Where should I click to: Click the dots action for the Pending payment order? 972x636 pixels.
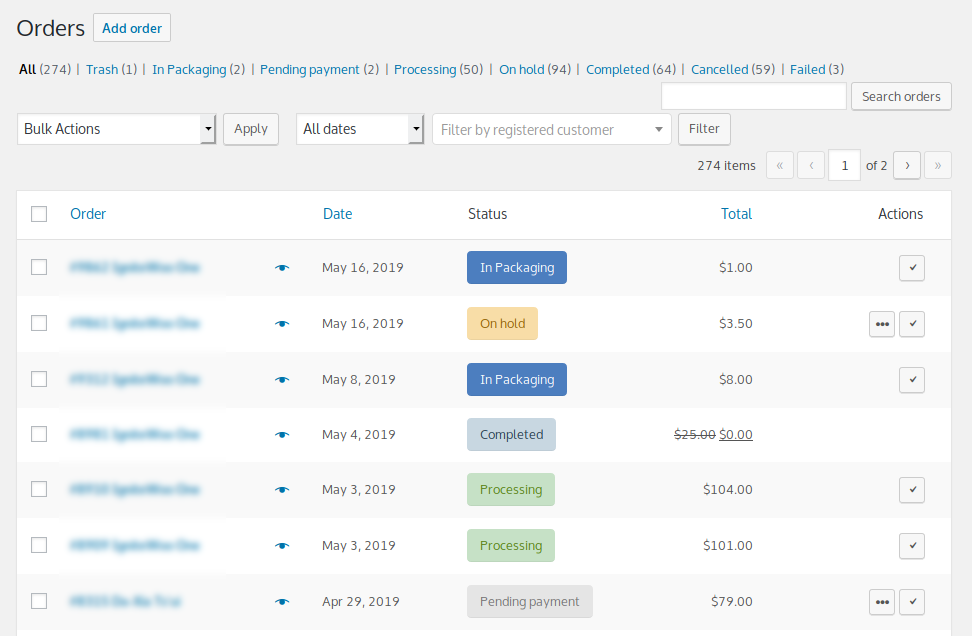[882, 601]
